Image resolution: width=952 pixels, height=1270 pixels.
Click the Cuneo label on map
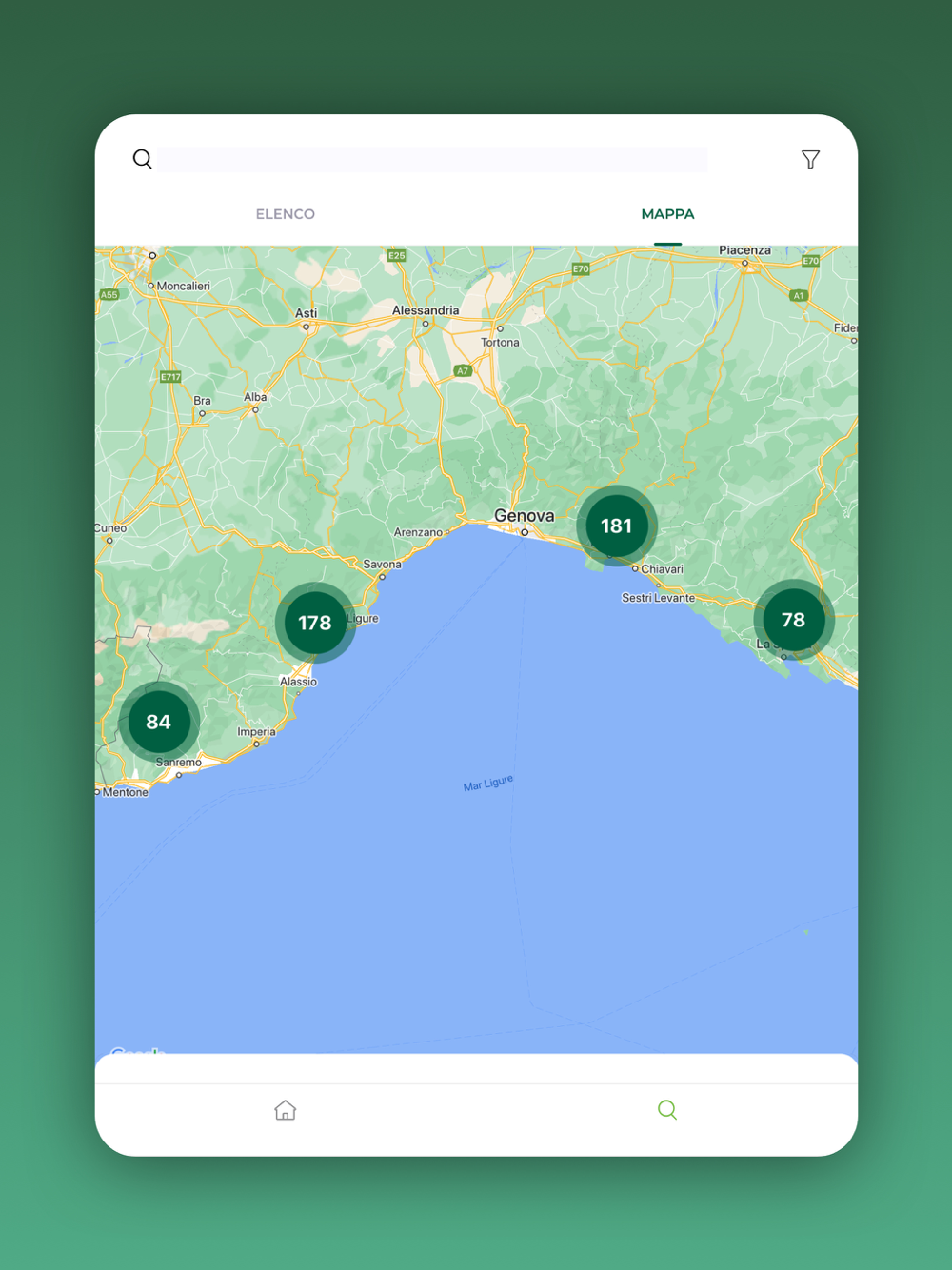(x=110, y=528)
